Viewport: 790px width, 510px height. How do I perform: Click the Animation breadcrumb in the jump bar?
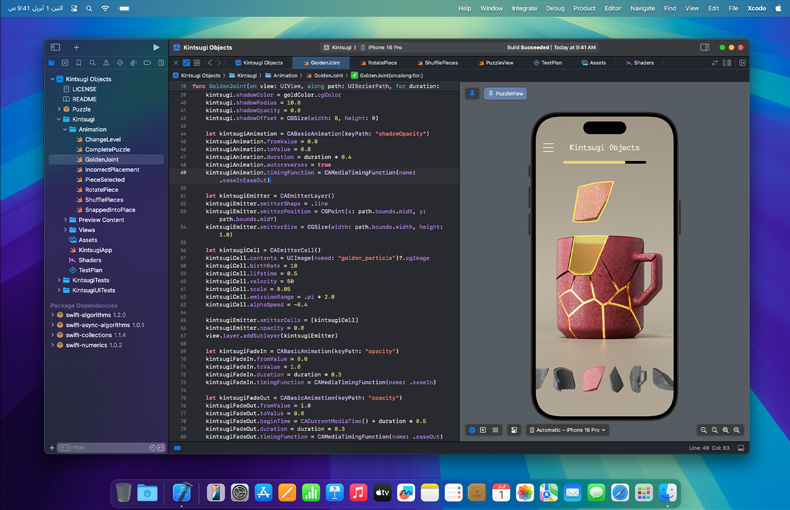[x=281, y=76]
